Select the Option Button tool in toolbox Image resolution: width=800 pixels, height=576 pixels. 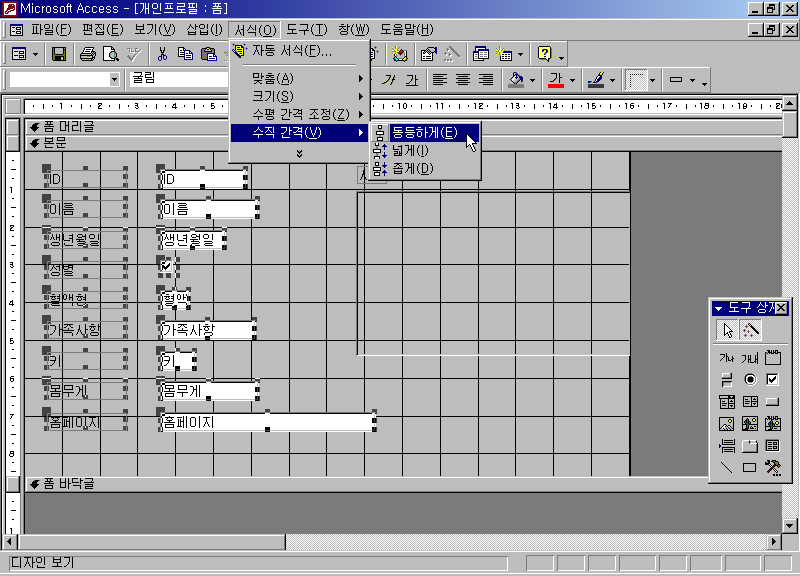[x=749, y=380]
